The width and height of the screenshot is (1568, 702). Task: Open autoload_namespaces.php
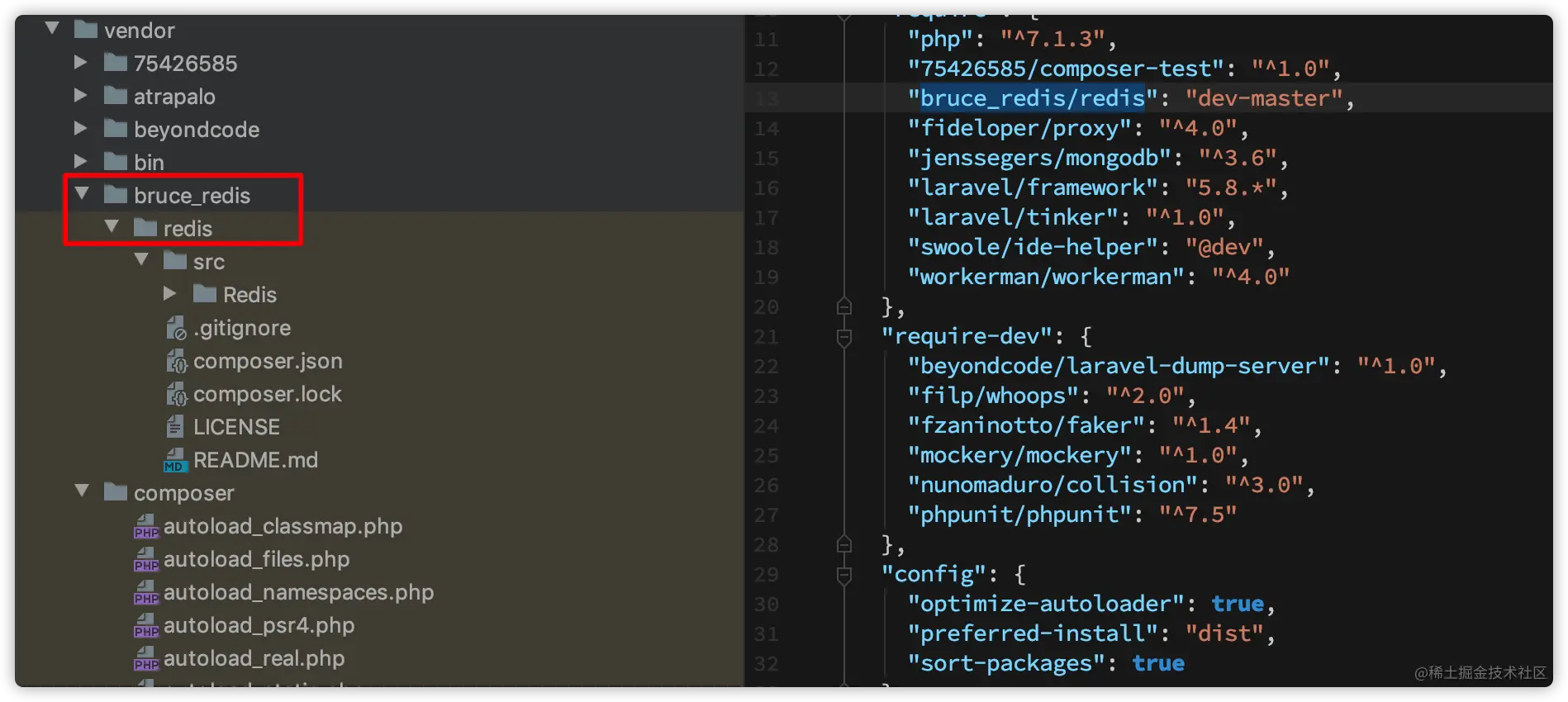298,592
